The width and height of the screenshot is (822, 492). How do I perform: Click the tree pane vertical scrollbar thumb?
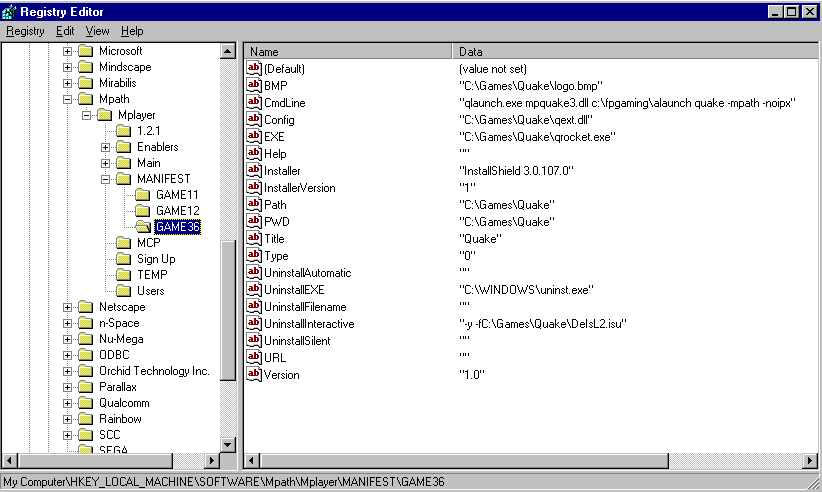(228, 311)
